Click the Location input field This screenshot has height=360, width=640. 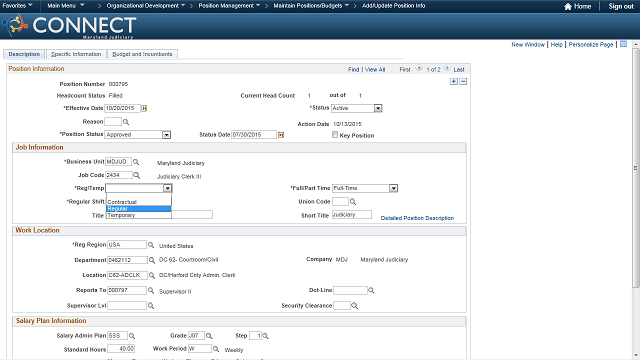127,275
